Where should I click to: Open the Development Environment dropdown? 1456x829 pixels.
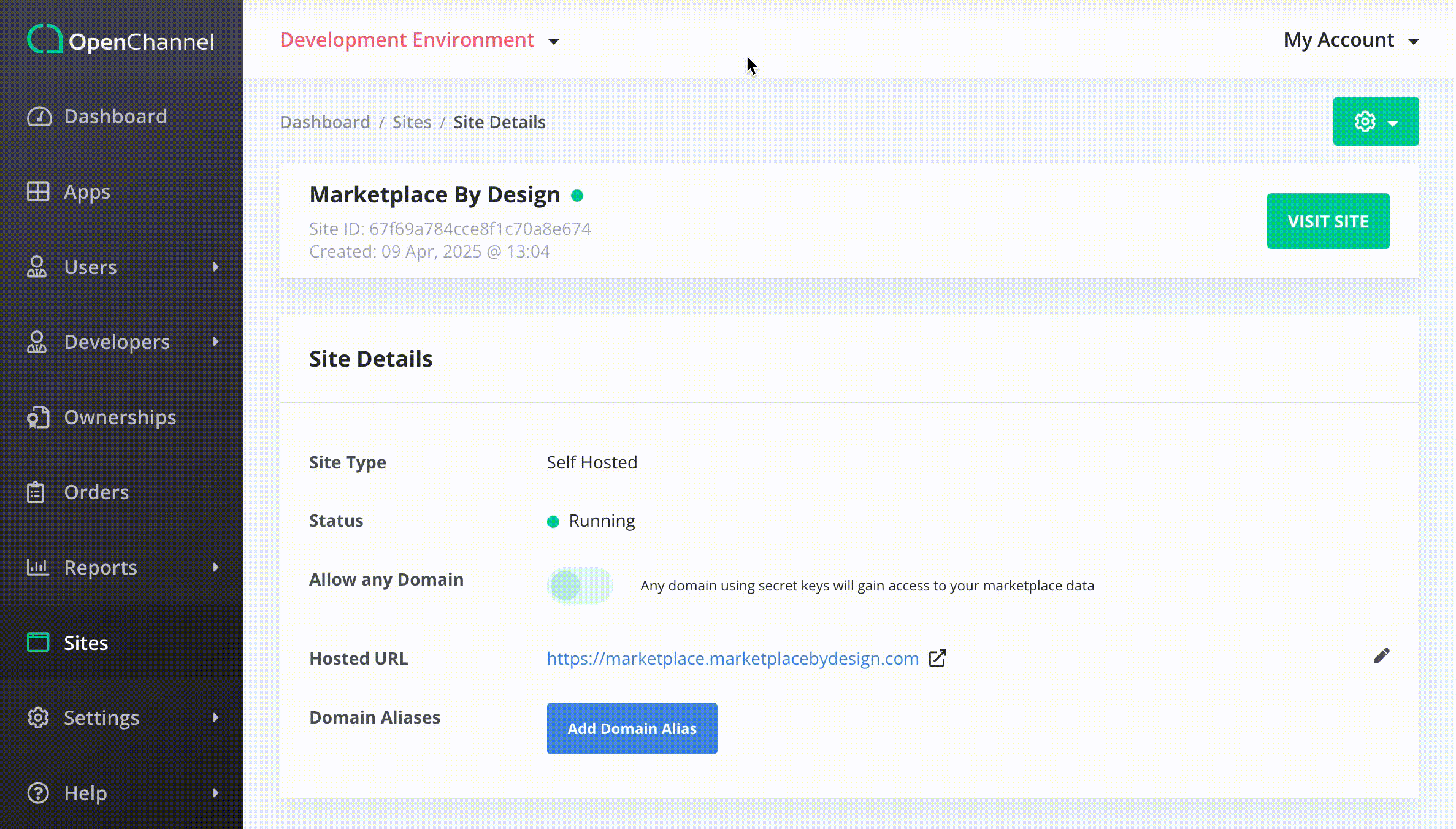(x=420, y=40)
